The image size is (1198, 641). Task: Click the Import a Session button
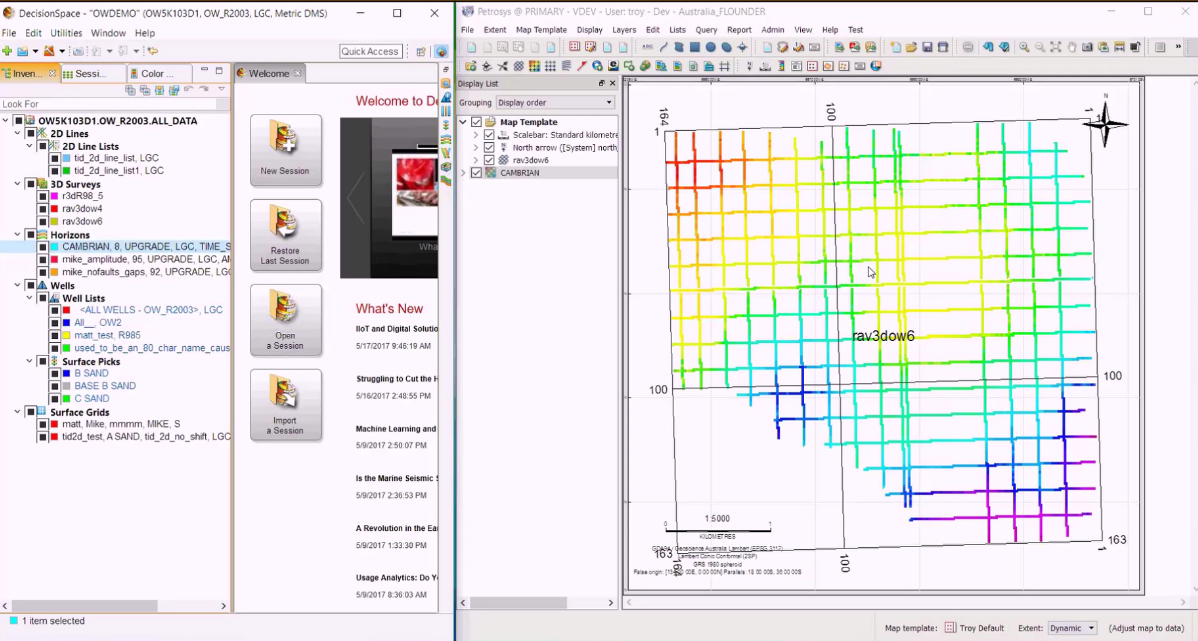[286, 405]
